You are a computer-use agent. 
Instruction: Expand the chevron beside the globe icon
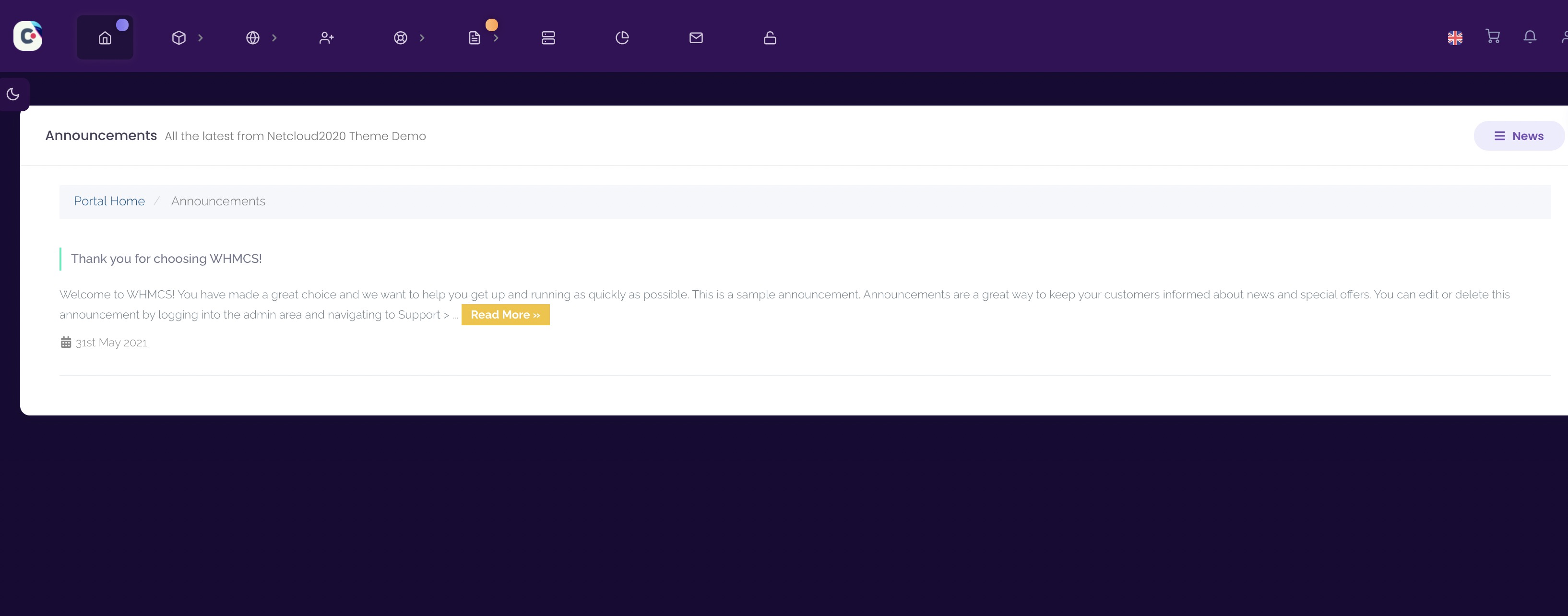click(274, 38)
